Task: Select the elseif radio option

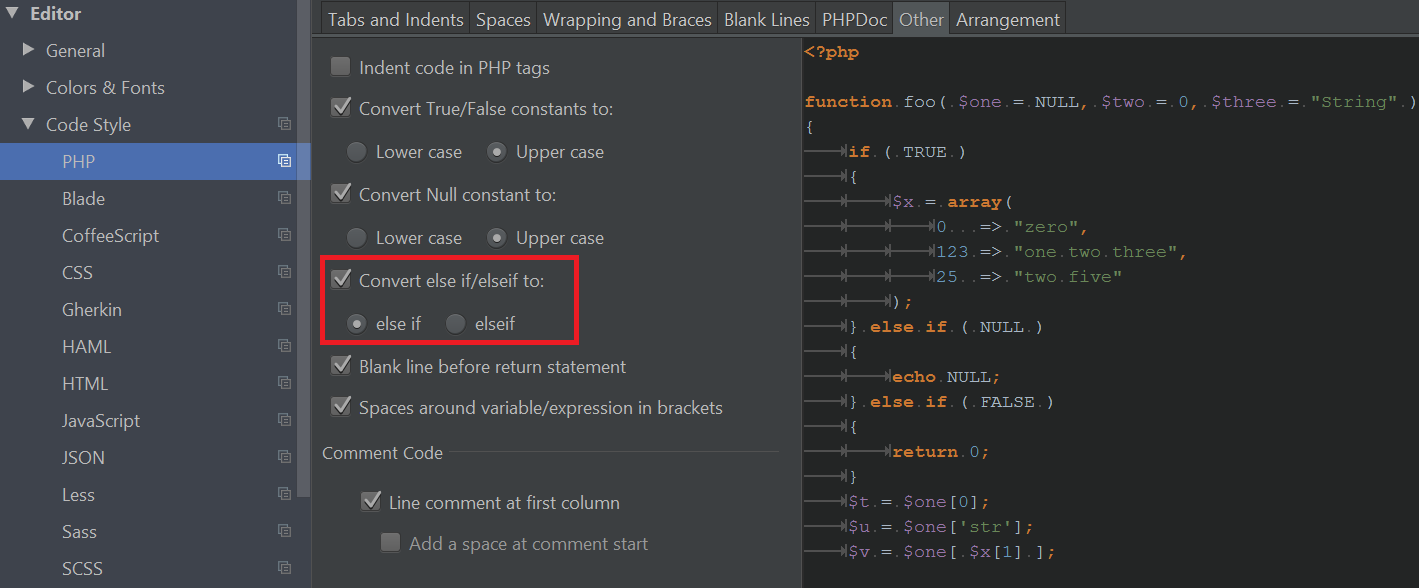Action: [456, 323]
